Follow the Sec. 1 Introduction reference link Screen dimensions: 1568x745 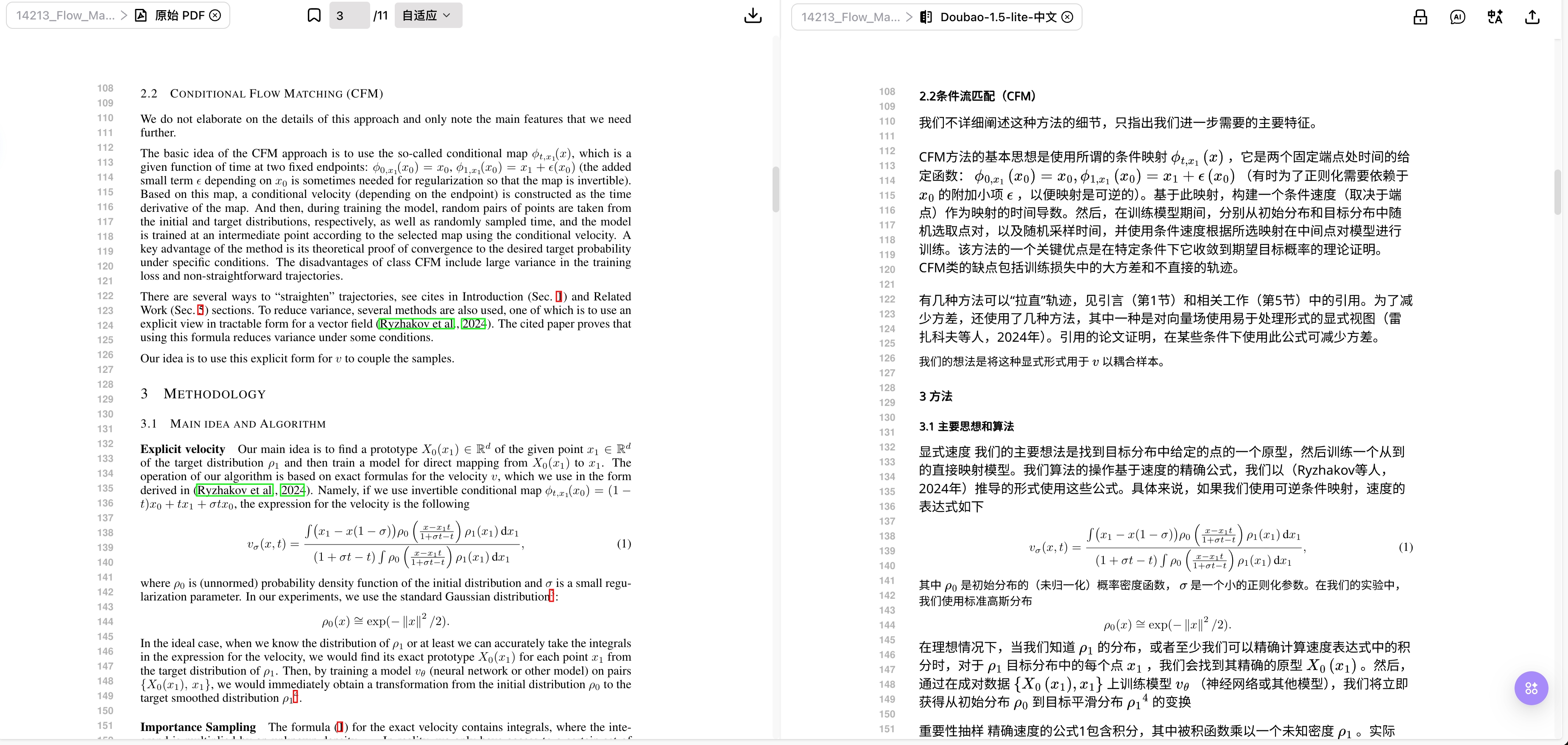pos(559,297)
